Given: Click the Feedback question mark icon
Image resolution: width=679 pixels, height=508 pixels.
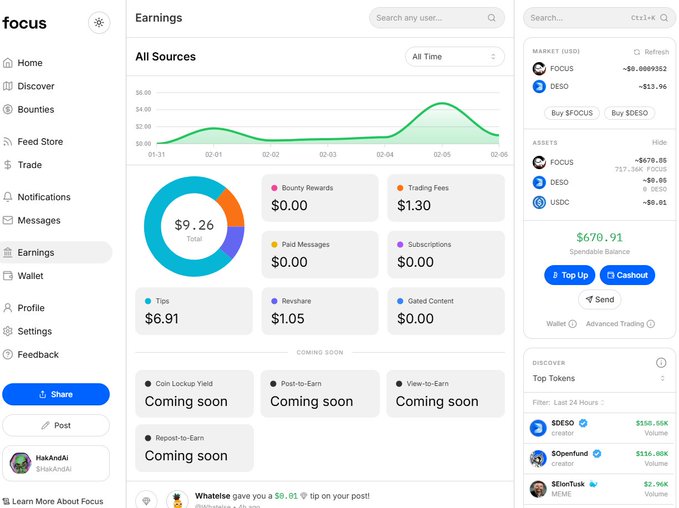Looking at the screenshot, I should tap(8, 355).
